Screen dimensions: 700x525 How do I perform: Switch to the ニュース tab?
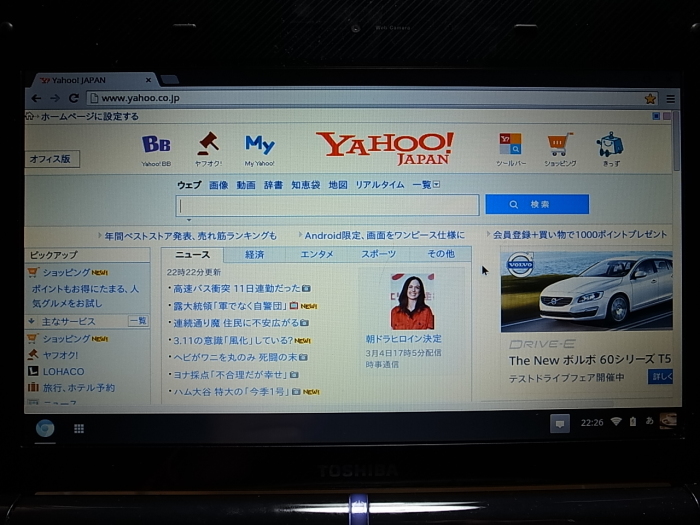click(192, 255)
